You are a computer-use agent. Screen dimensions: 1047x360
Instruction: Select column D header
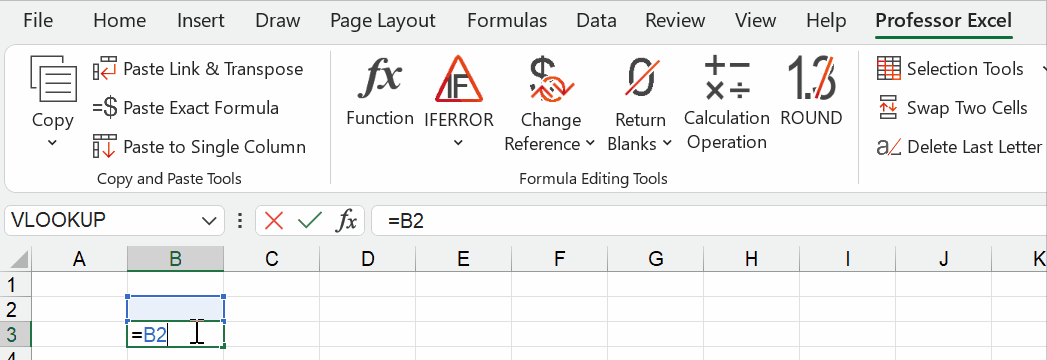tap(367, 259)
